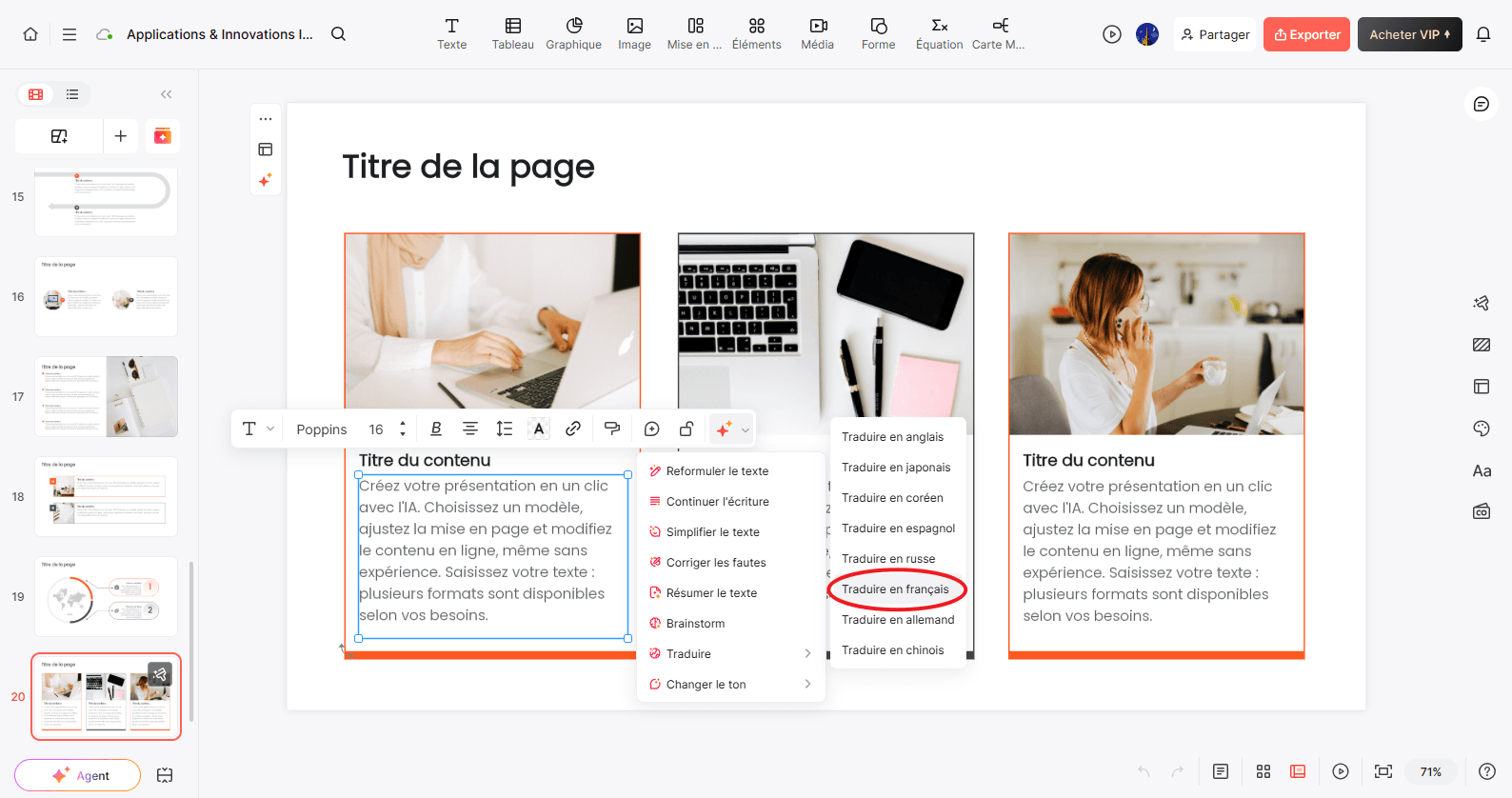
Task: Open the orange AI slide generator icon
Action: point(163,136)
